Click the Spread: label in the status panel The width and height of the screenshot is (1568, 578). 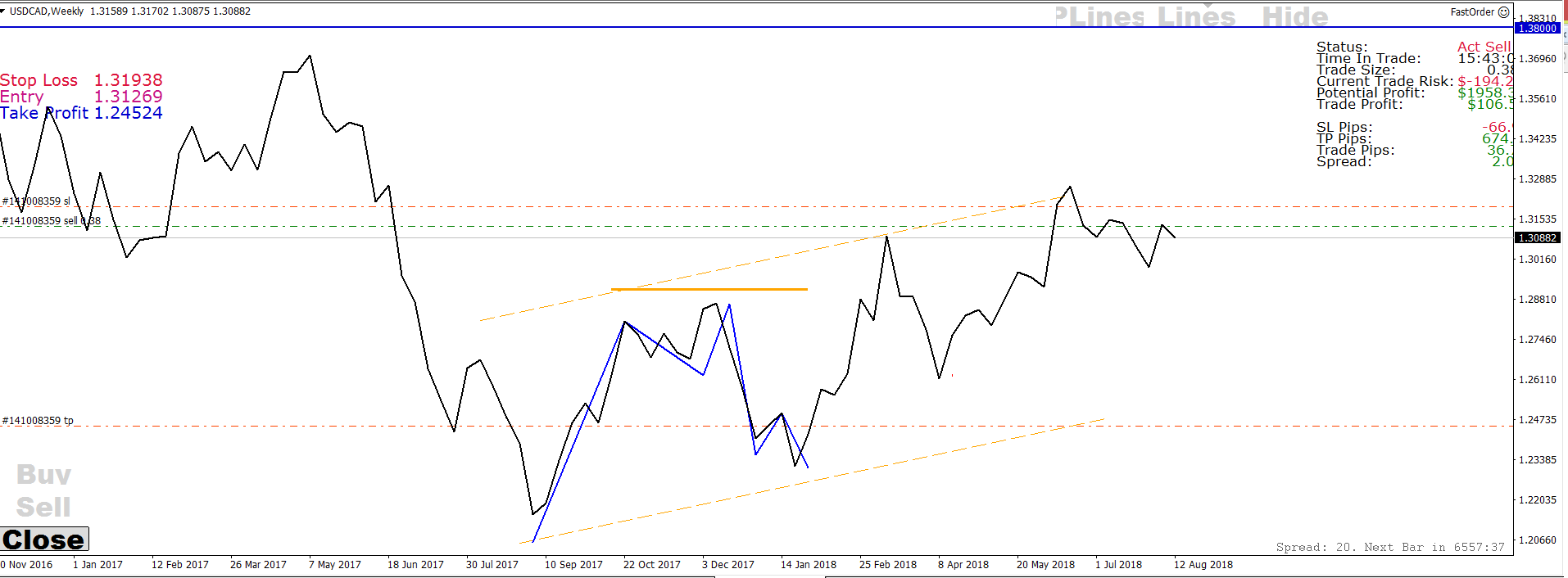coord(1344,162)
